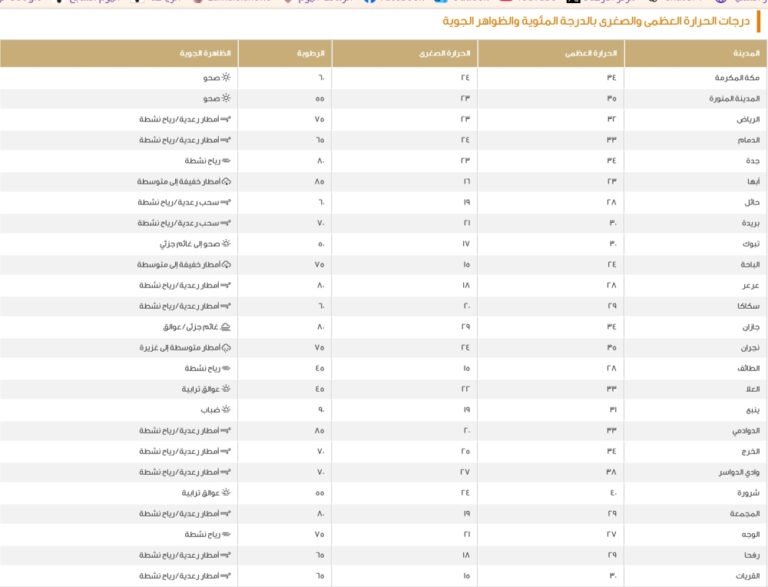Select the city name المجمعة

(745, 514)
